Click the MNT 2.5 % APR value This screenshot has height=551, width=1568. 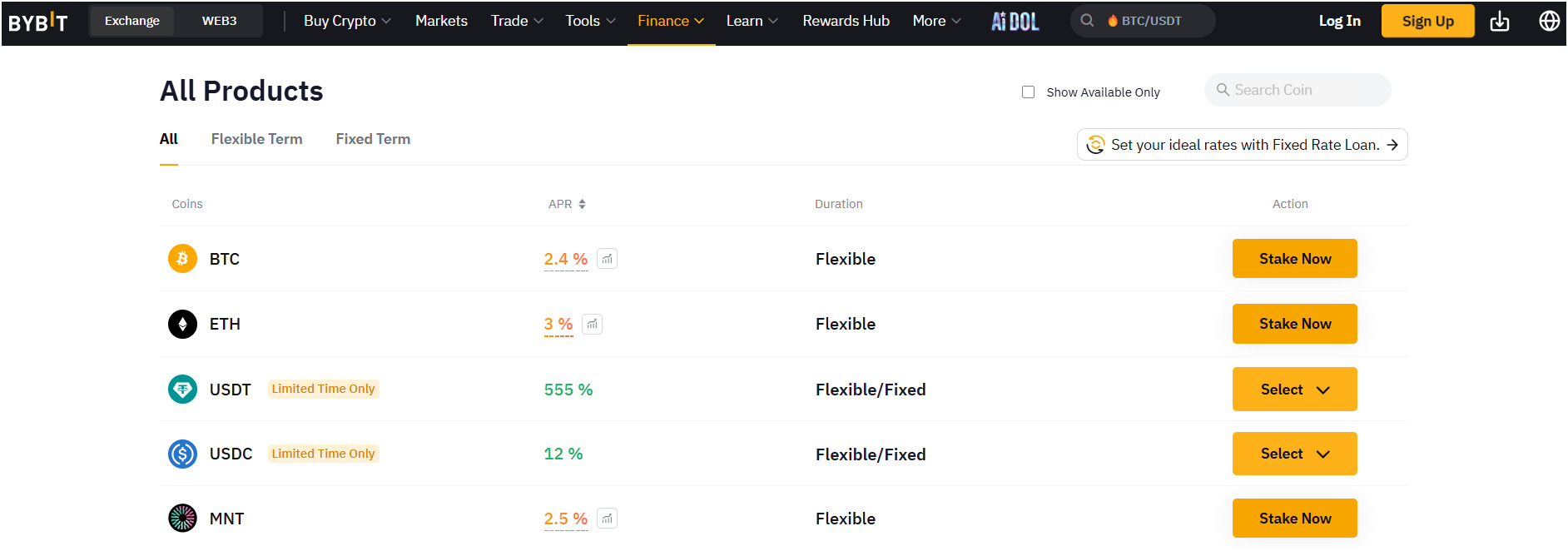566,519
